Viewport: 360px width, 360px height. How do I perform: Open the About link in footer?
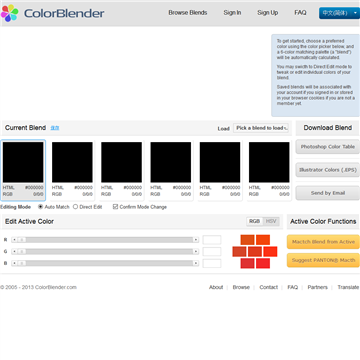216,287
